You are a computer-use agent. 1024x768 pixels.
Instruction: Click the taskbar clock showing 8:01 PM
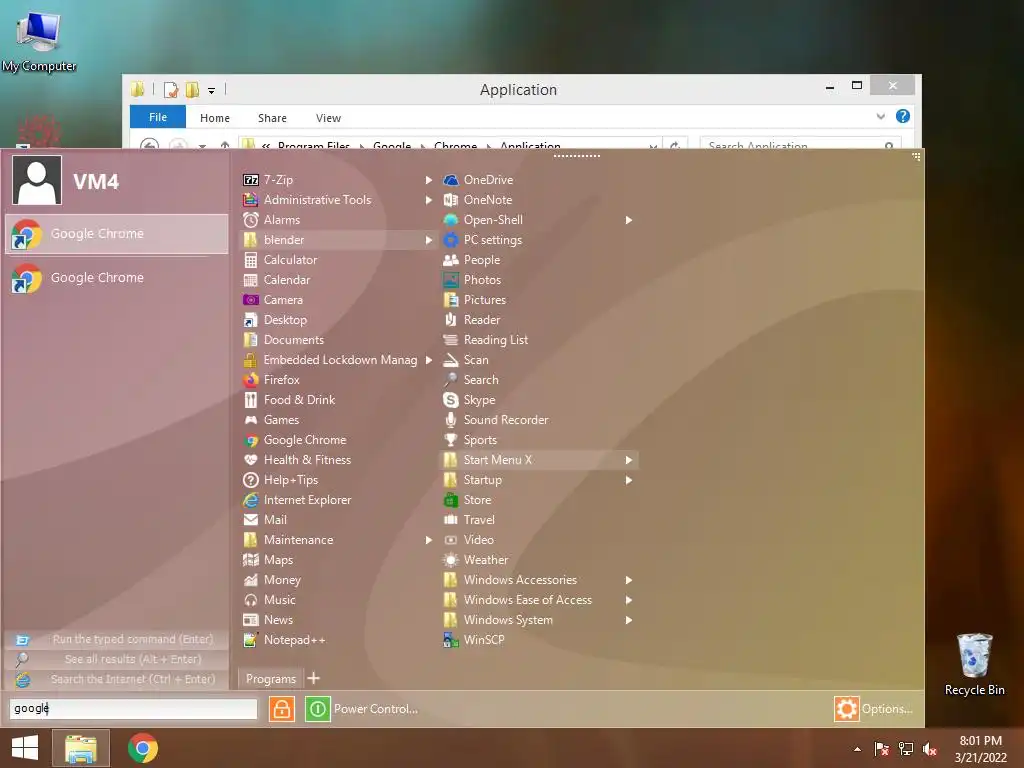point(980,749)
